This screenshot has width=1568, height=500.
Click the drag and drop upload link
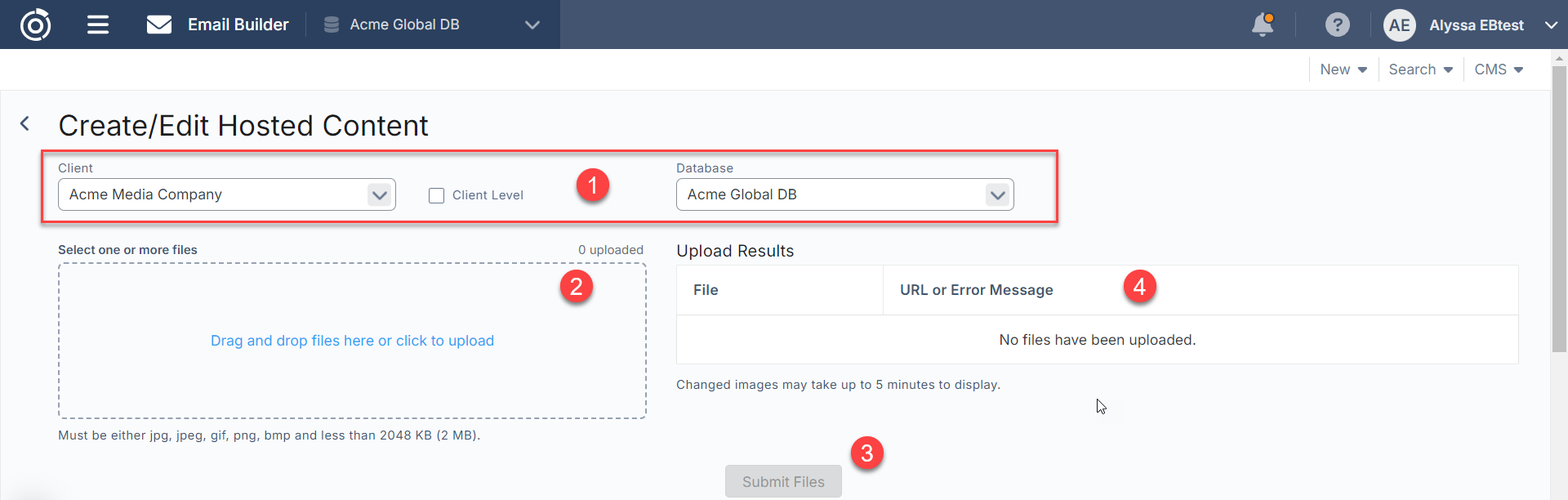click(x=352, y=341)
